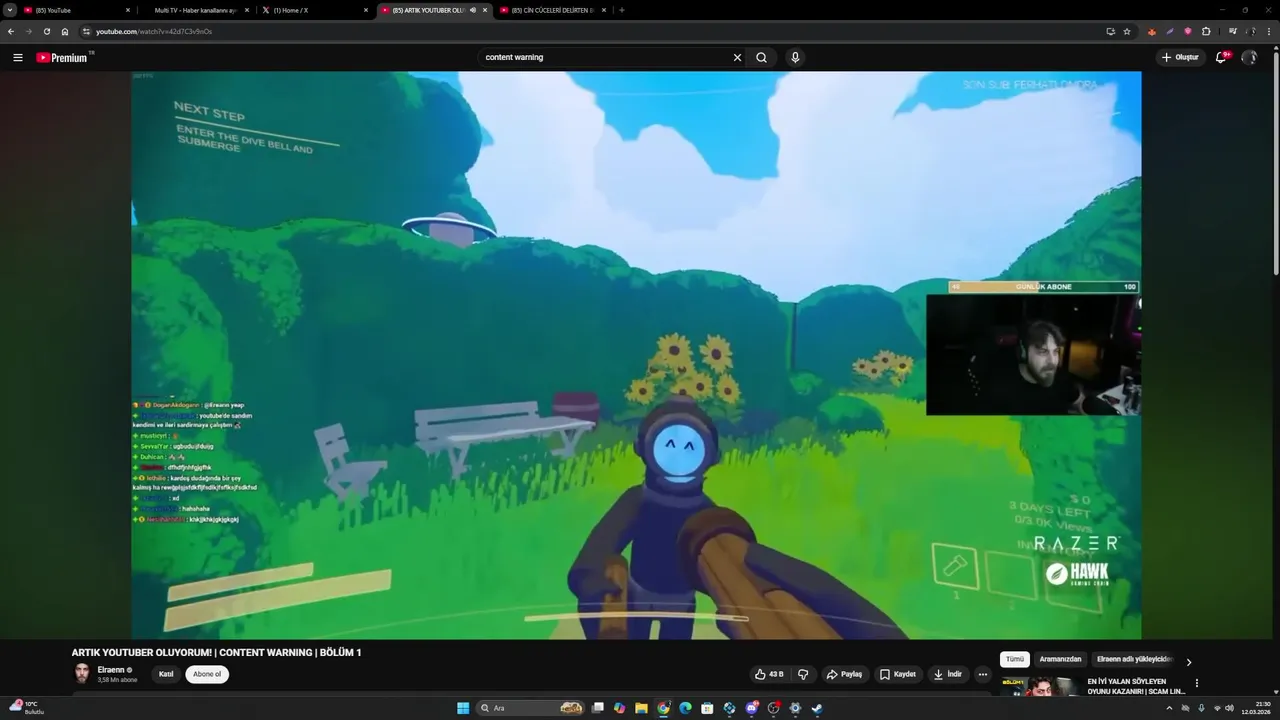This screenshot has width=1280, height=720.
Task: Download video with İndir
Action: (x=947, y=674)
